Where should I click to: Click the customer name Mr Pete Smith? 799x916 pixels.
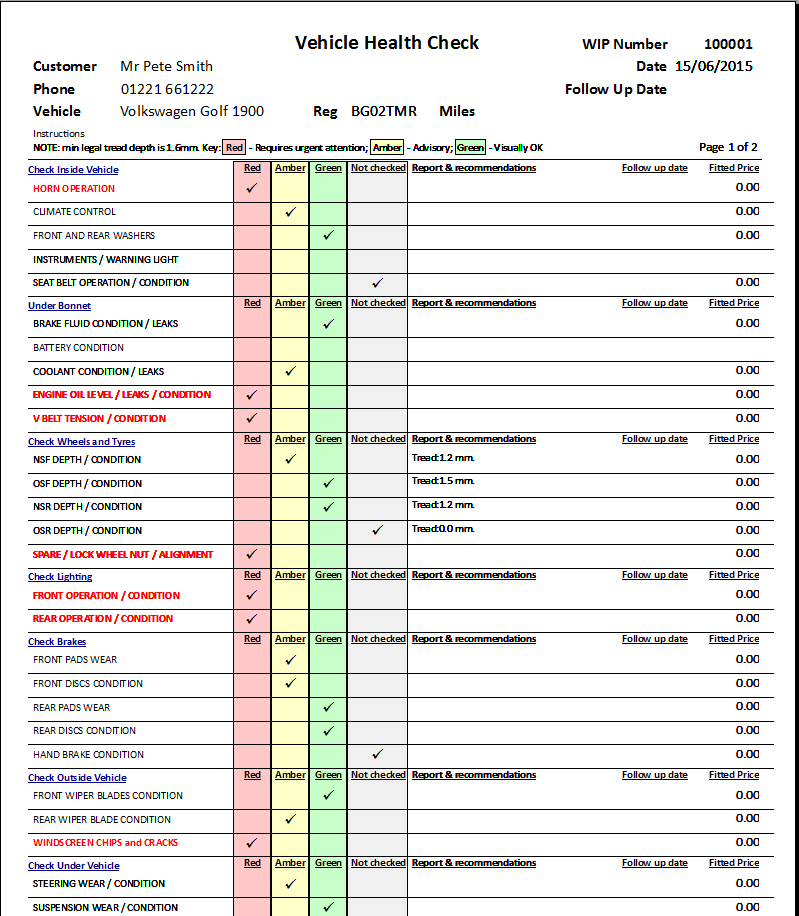[166, 66]
